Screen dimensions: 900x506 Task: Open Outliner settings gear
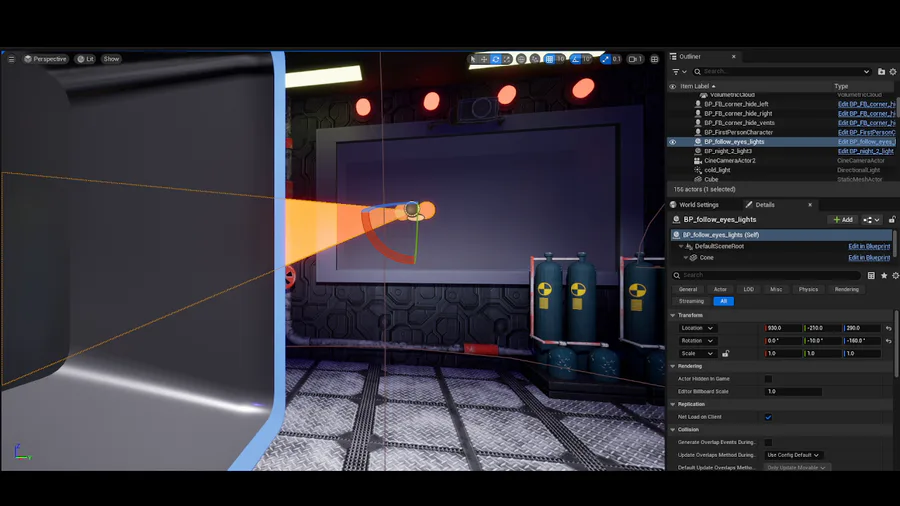pyautogui.click(x=893, y=72)
